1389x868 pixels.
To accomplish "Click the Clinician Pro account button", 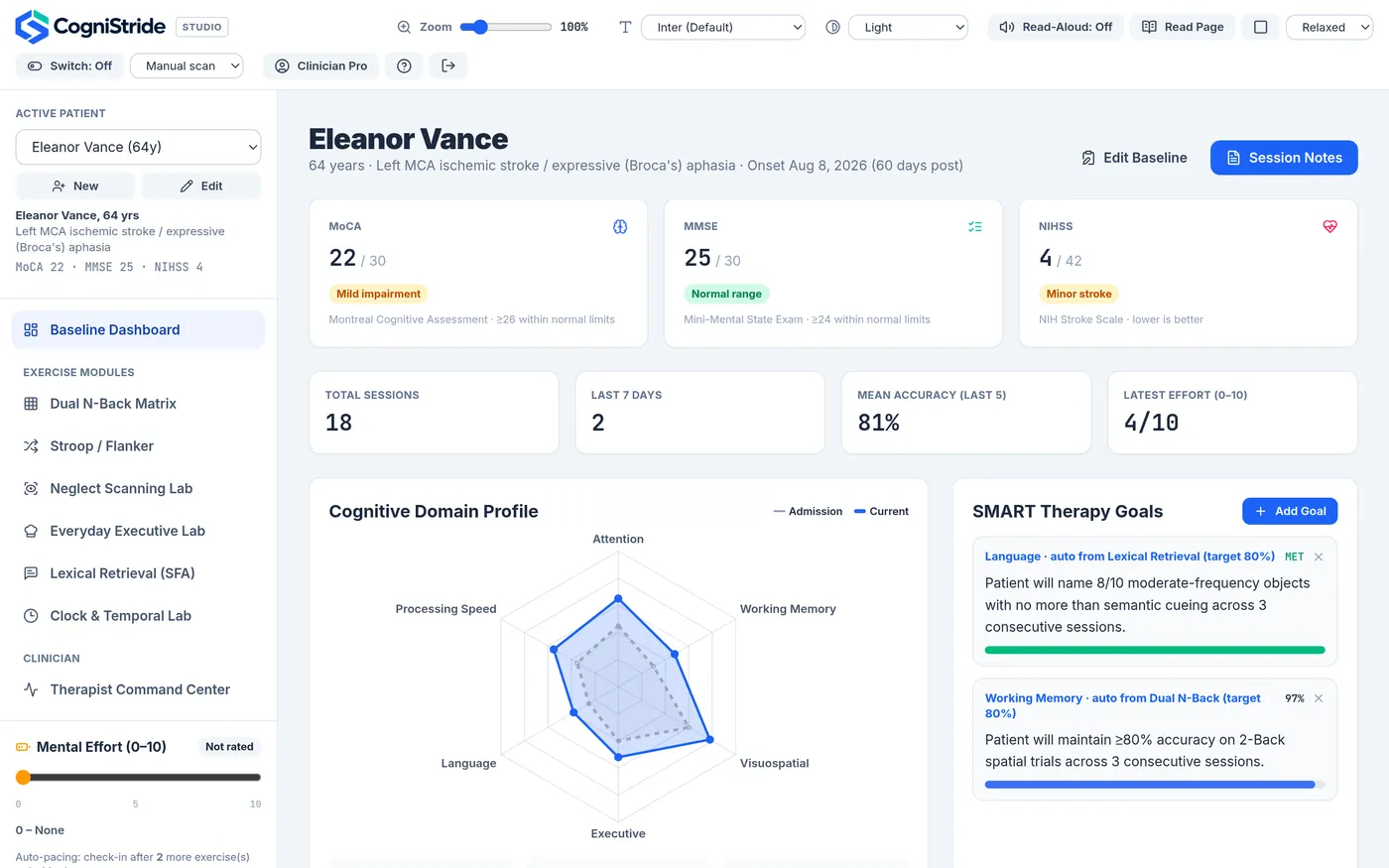I will click(320, 65).
